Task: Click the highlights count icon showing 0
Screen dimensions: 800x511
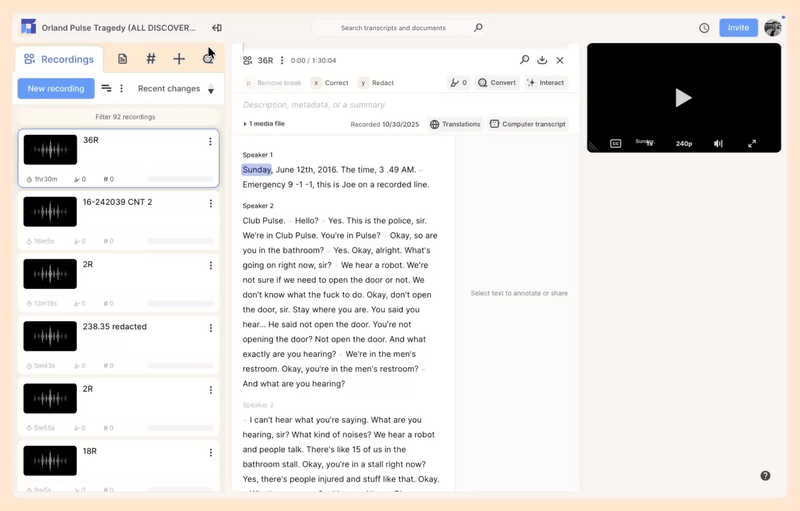Action: point(458,83)
